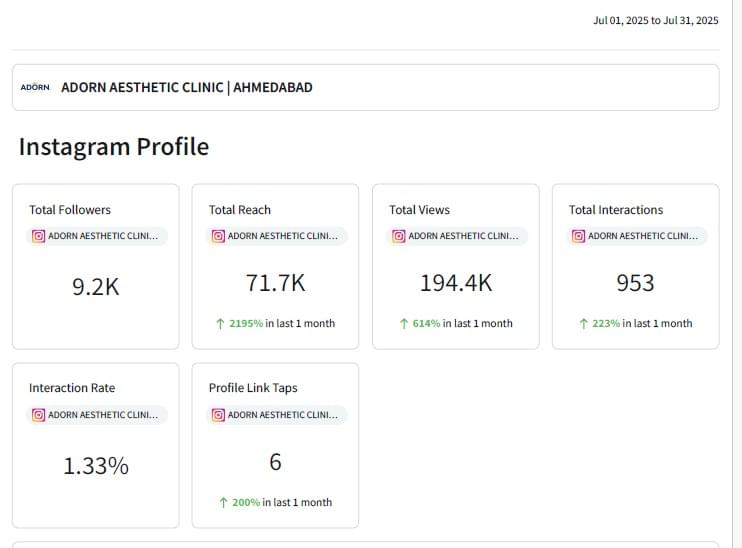Screen dimensions: 742x548
Task: Click Instagram icon in Total Views card
Action: (x=399, y=237)
